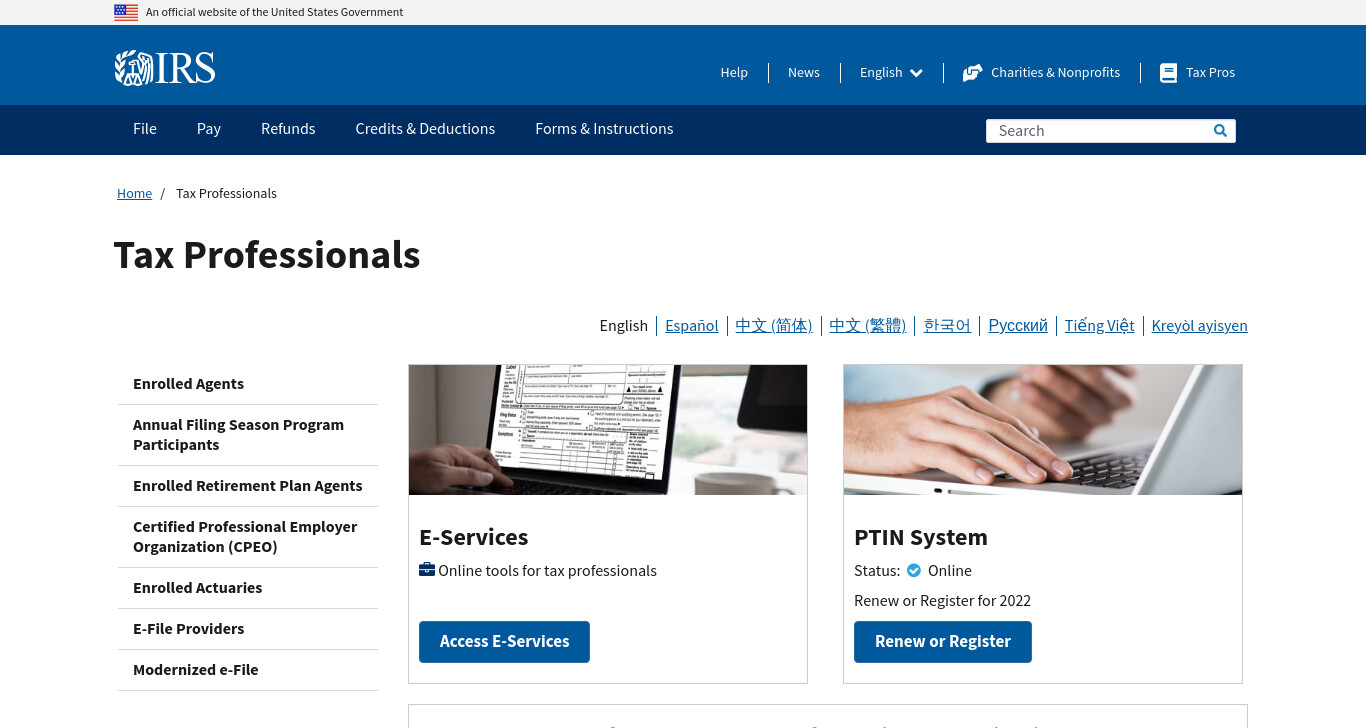
Task: Expand the English language dropdown
Action: pyautogui.click(x=891, y=72)
